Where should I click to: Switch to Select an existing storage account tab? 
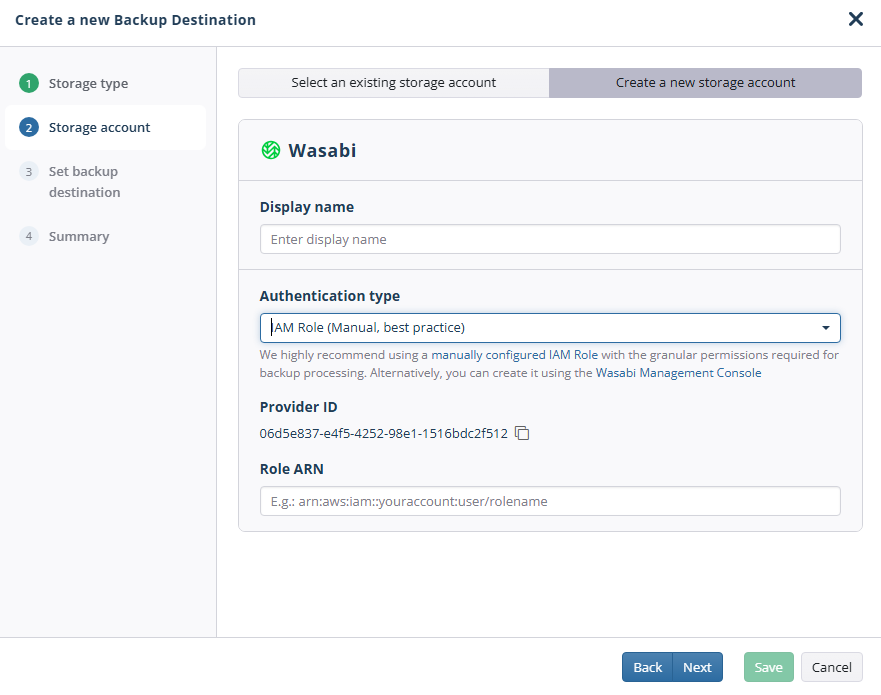click(393, 83)
